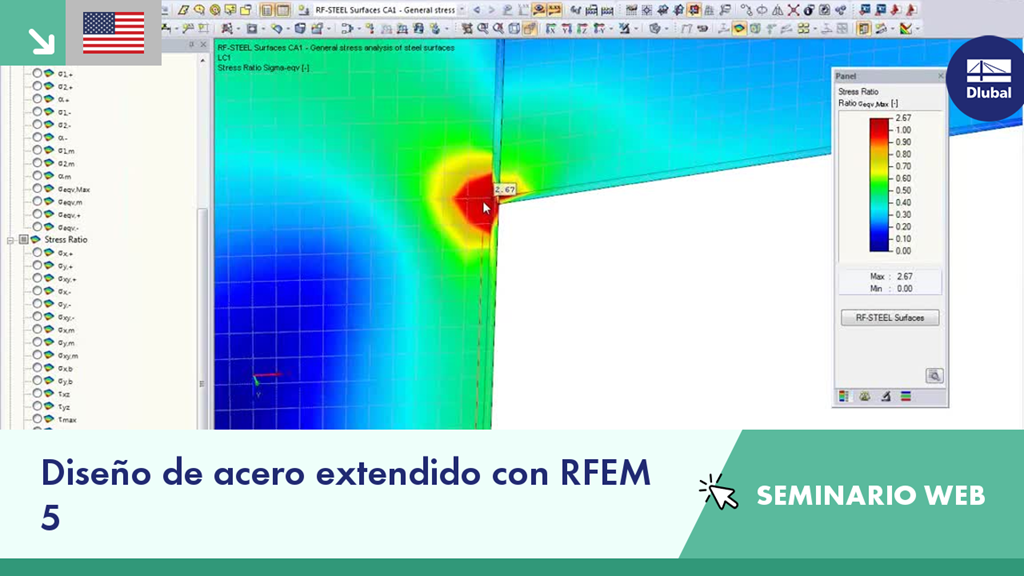Click the Dlubal logo badge

pyautogui.click(x=987, y=78)
